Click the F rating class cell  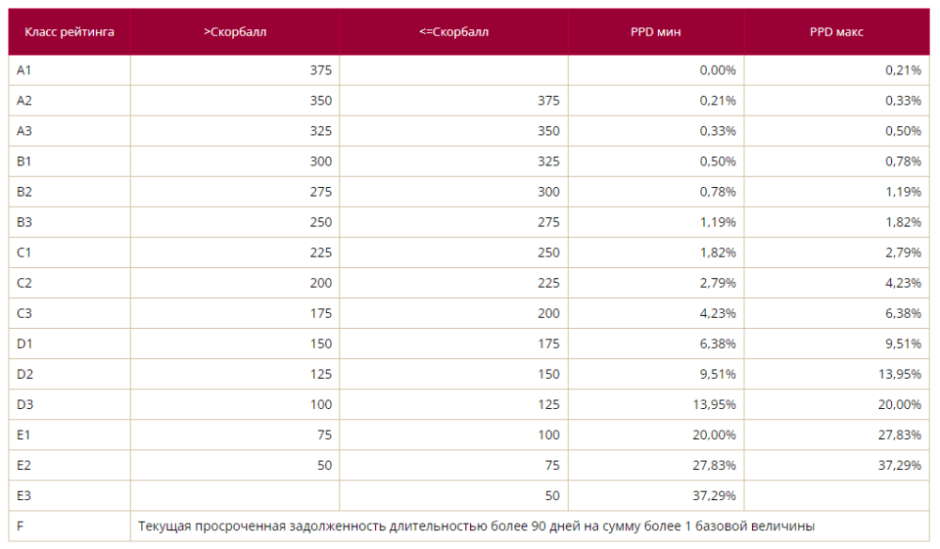(22, 526)
